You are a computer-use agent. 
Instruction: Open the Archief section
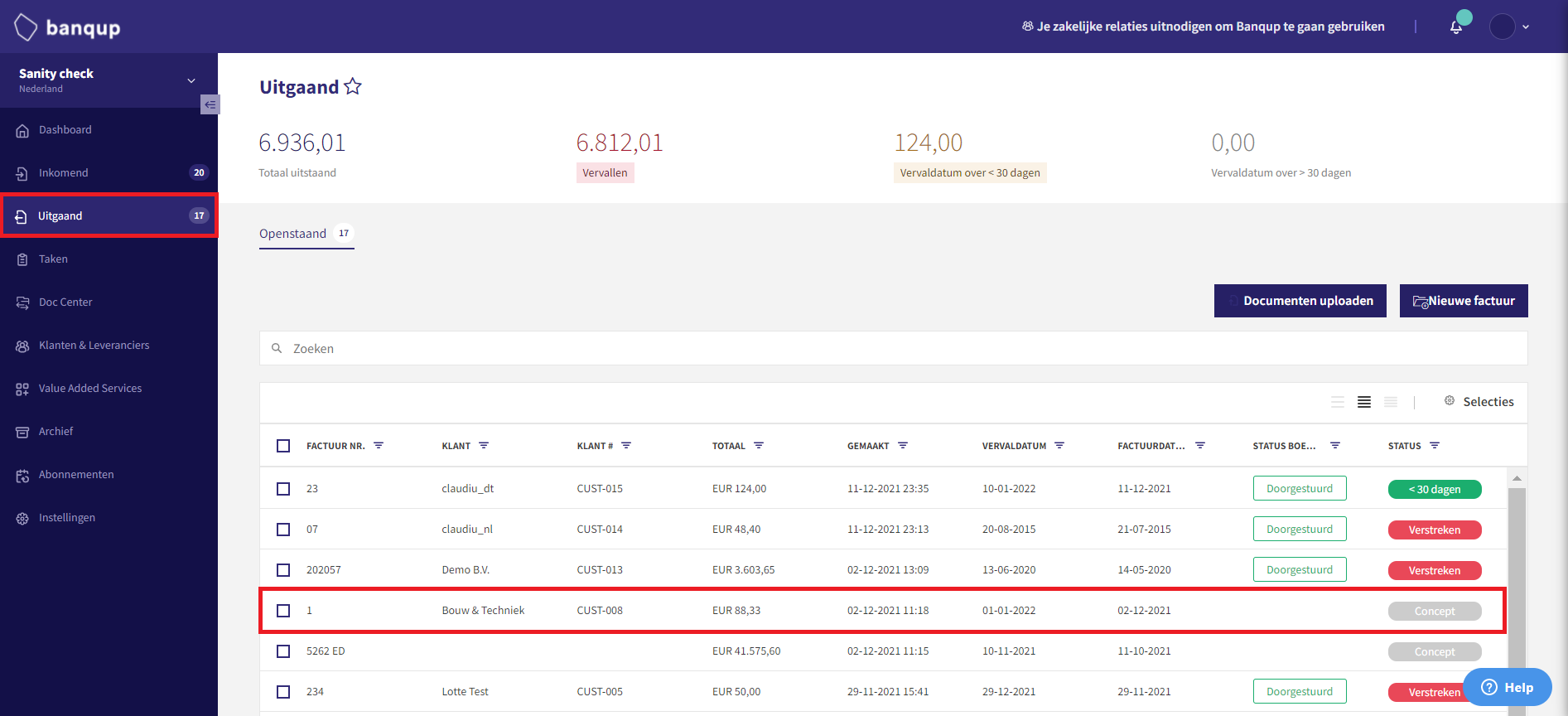click(x=109, y=432)
